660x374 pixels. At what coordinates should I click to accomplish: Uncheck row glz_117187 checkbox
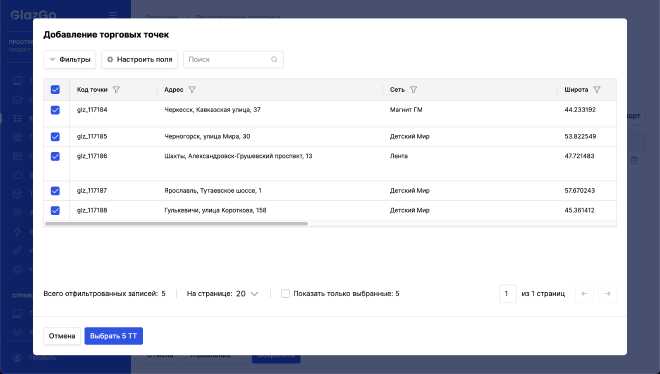[x=55, y=191]
